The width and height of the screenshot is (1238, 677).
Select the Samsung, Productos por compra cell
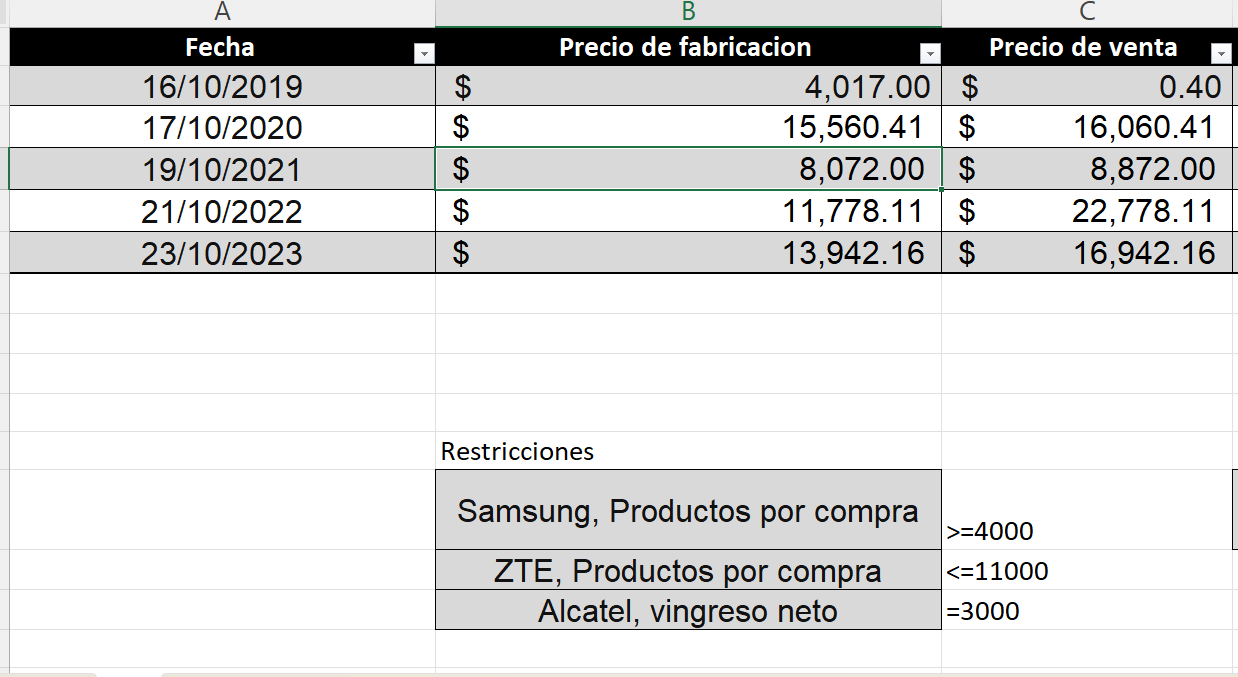(x=688, y=510)
